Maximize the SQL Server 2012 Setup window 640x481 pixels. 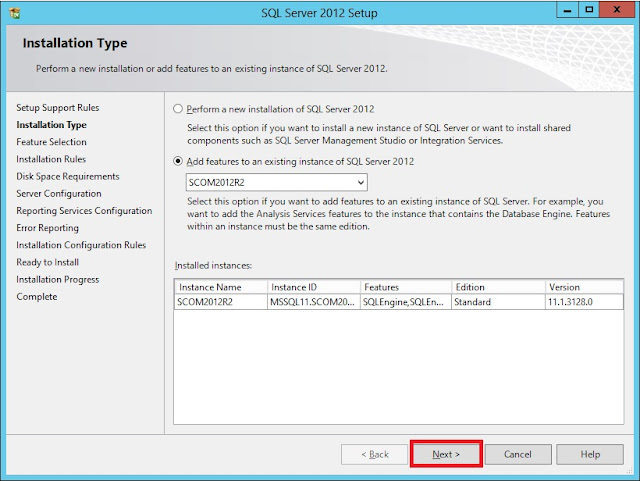click(x=589, y=10)
